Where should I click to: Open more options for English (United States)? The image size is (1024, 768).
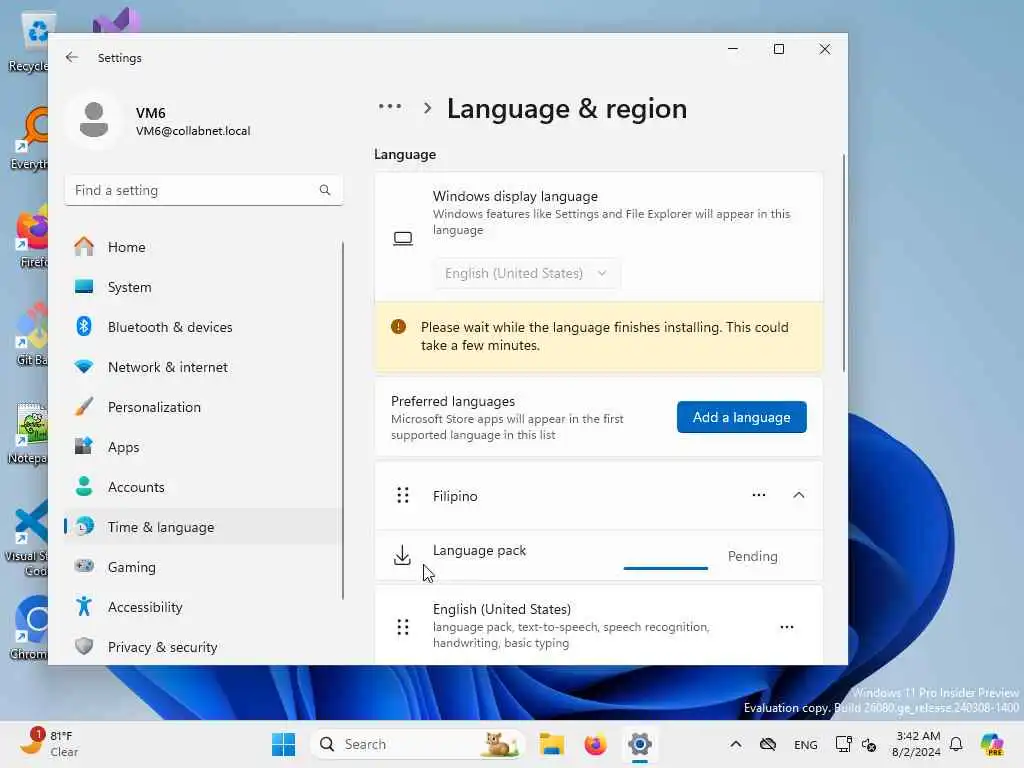click(787, 627)
